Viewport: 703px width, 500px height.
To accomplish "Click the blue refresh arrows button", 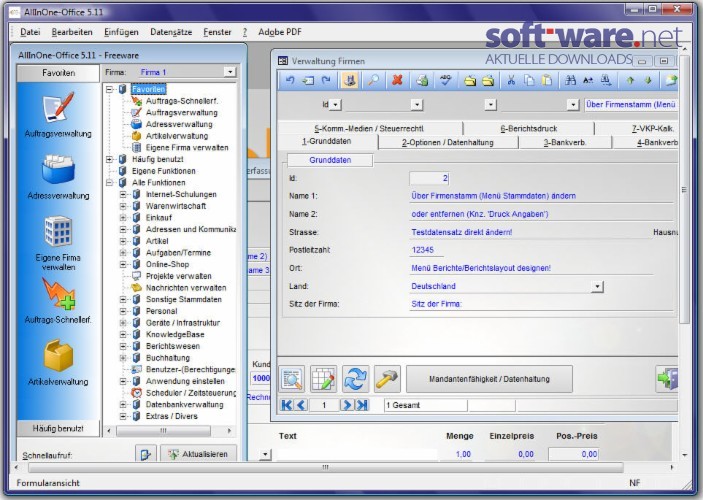I will [x=355, y=379].
